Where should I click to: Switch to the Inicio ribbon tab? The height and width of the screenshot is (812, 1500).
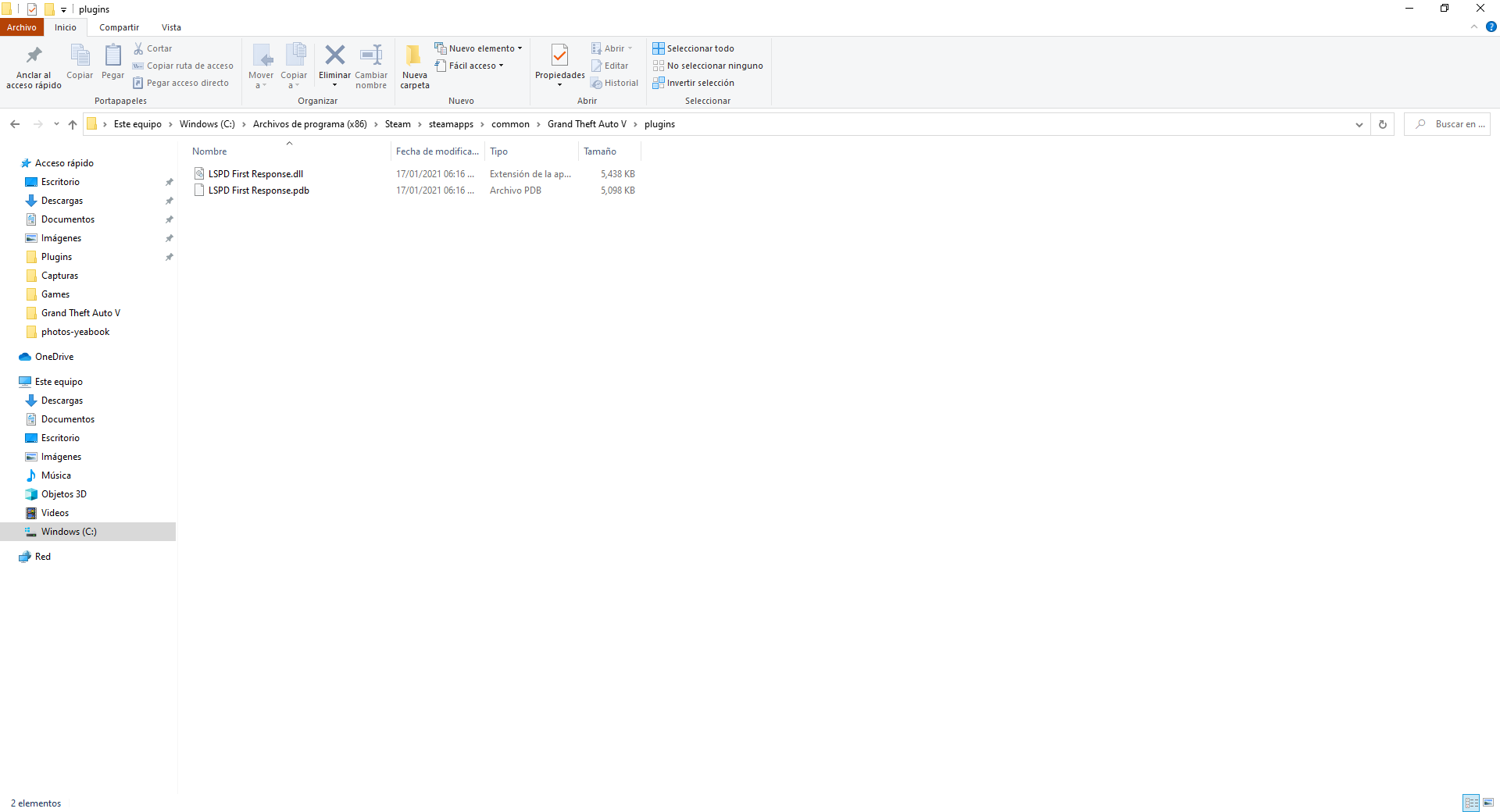tap(66, 27)
